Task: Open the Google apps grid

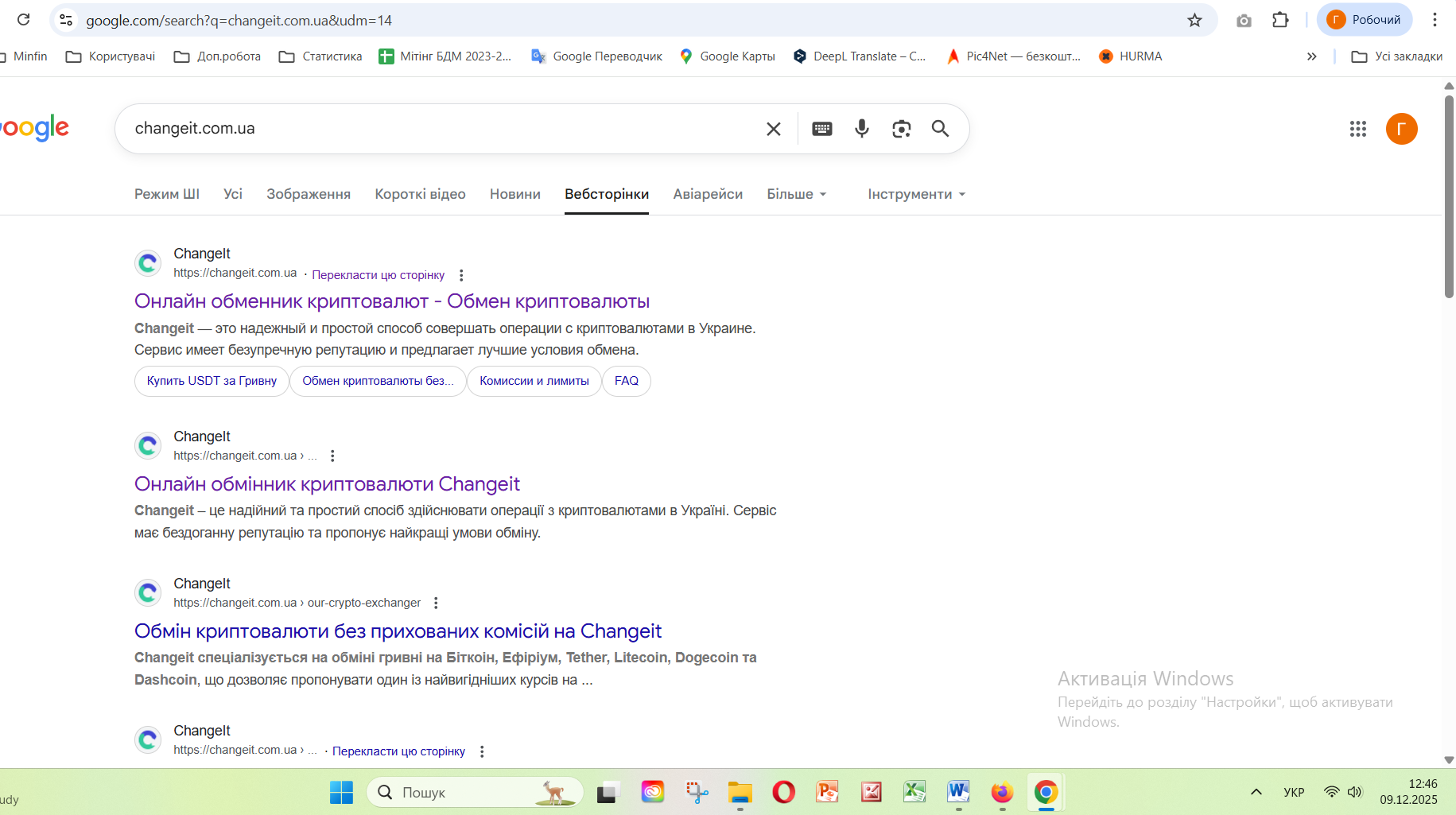Action: pyautogui.click(x=1358, y=129)
